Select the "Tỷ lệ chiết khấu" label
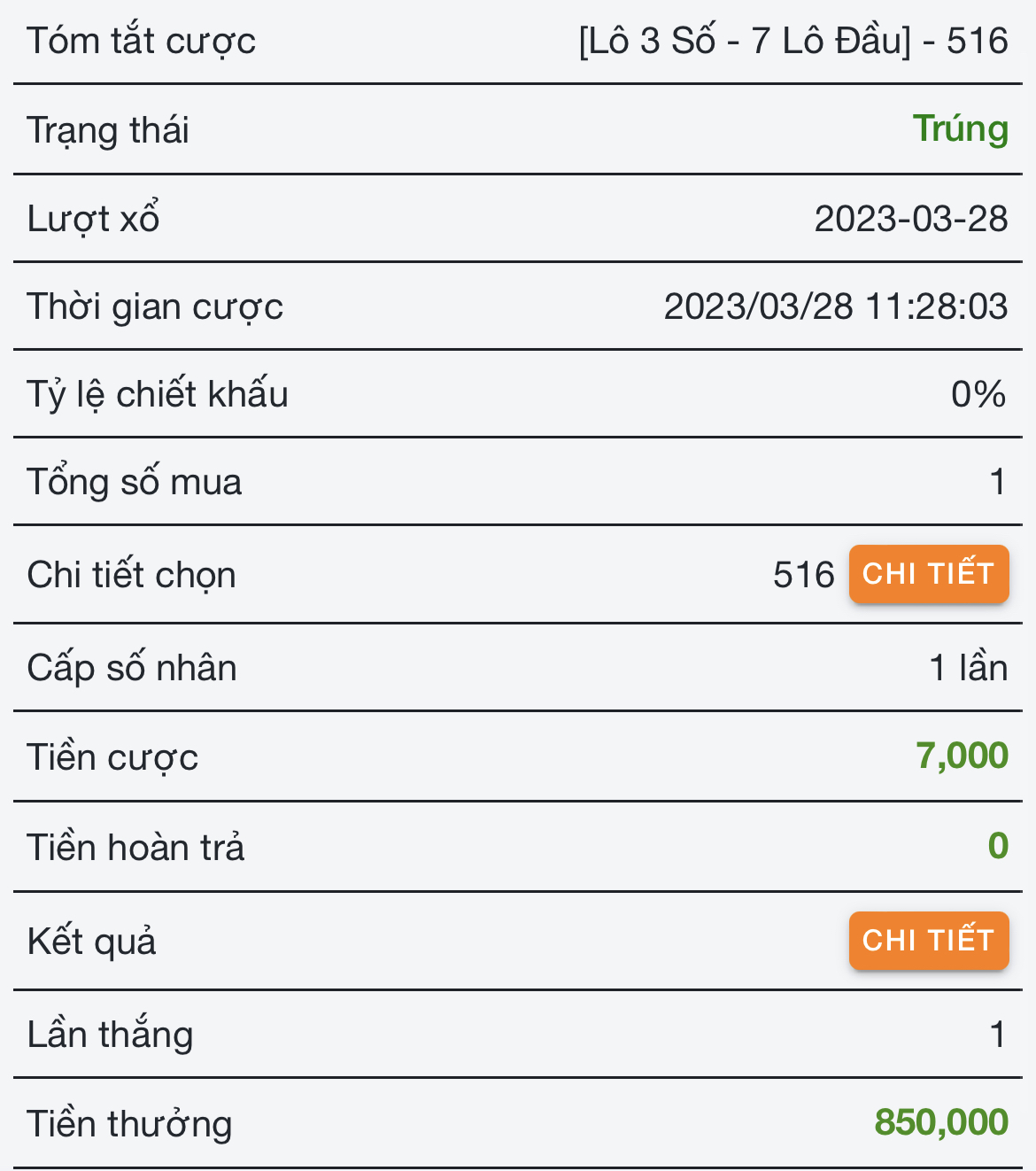 (158, 394)
